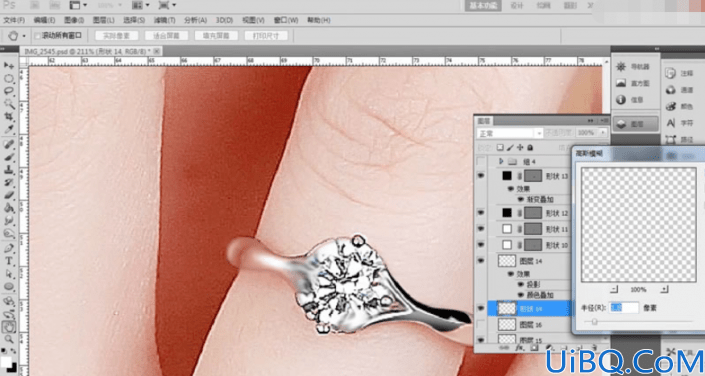
Task: Select the Horizontal Type tool
Action: 9,261
